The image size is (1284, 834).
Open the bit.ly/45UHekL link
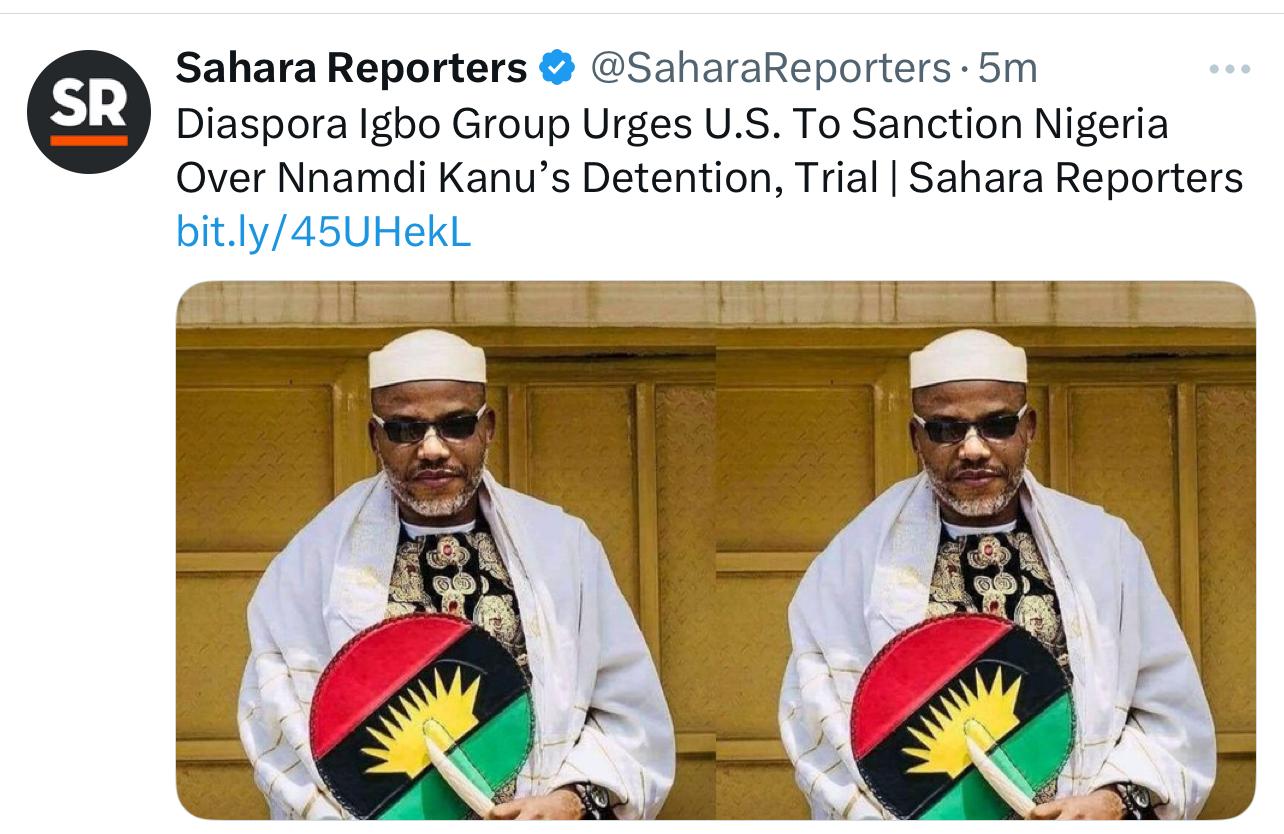click(323, 232)
